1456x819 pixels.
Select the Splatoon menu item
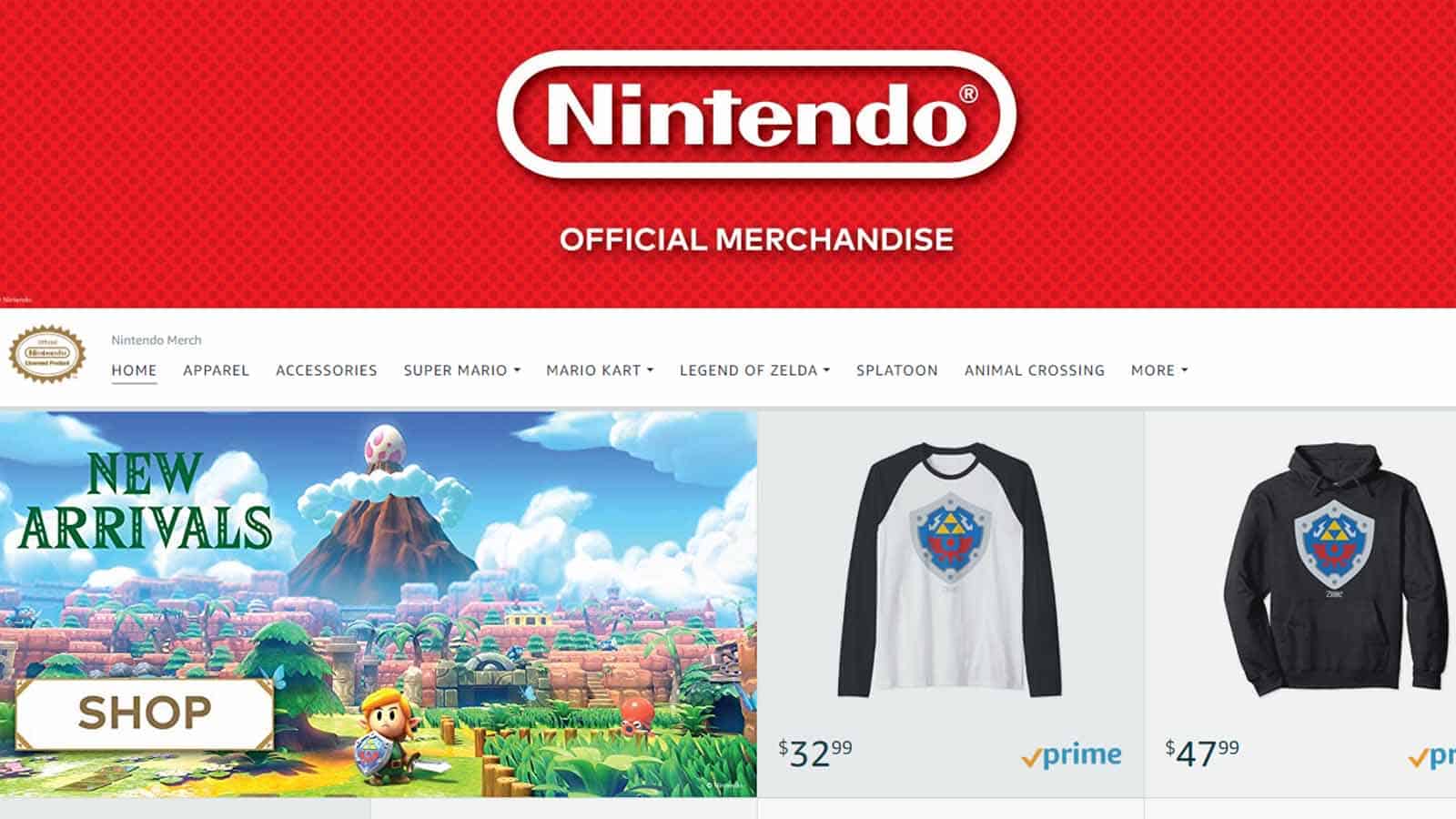[896, 370]
